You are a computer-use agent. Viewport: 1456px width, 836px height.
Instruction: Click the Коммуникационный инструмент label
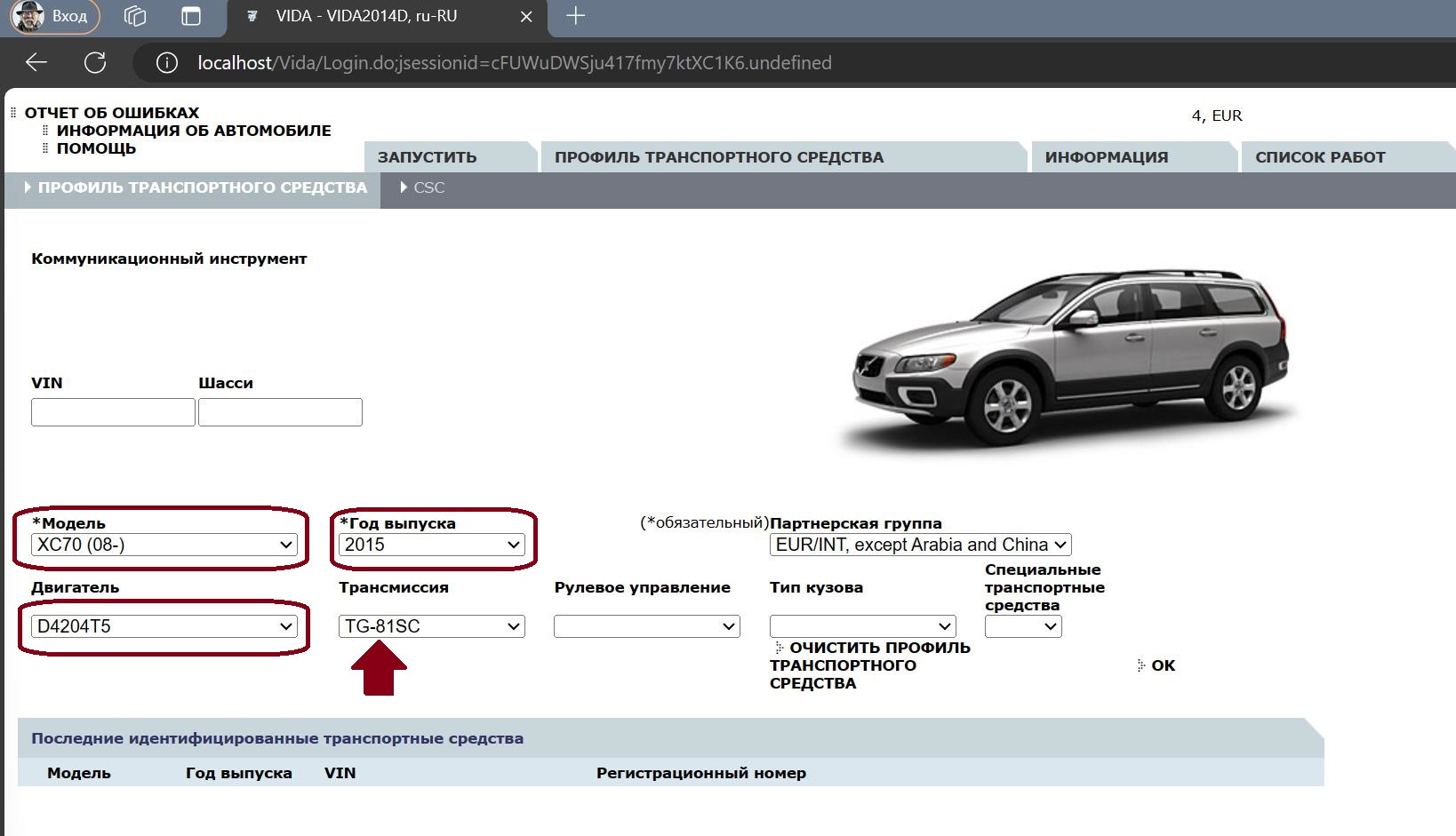tap(169, 259)
